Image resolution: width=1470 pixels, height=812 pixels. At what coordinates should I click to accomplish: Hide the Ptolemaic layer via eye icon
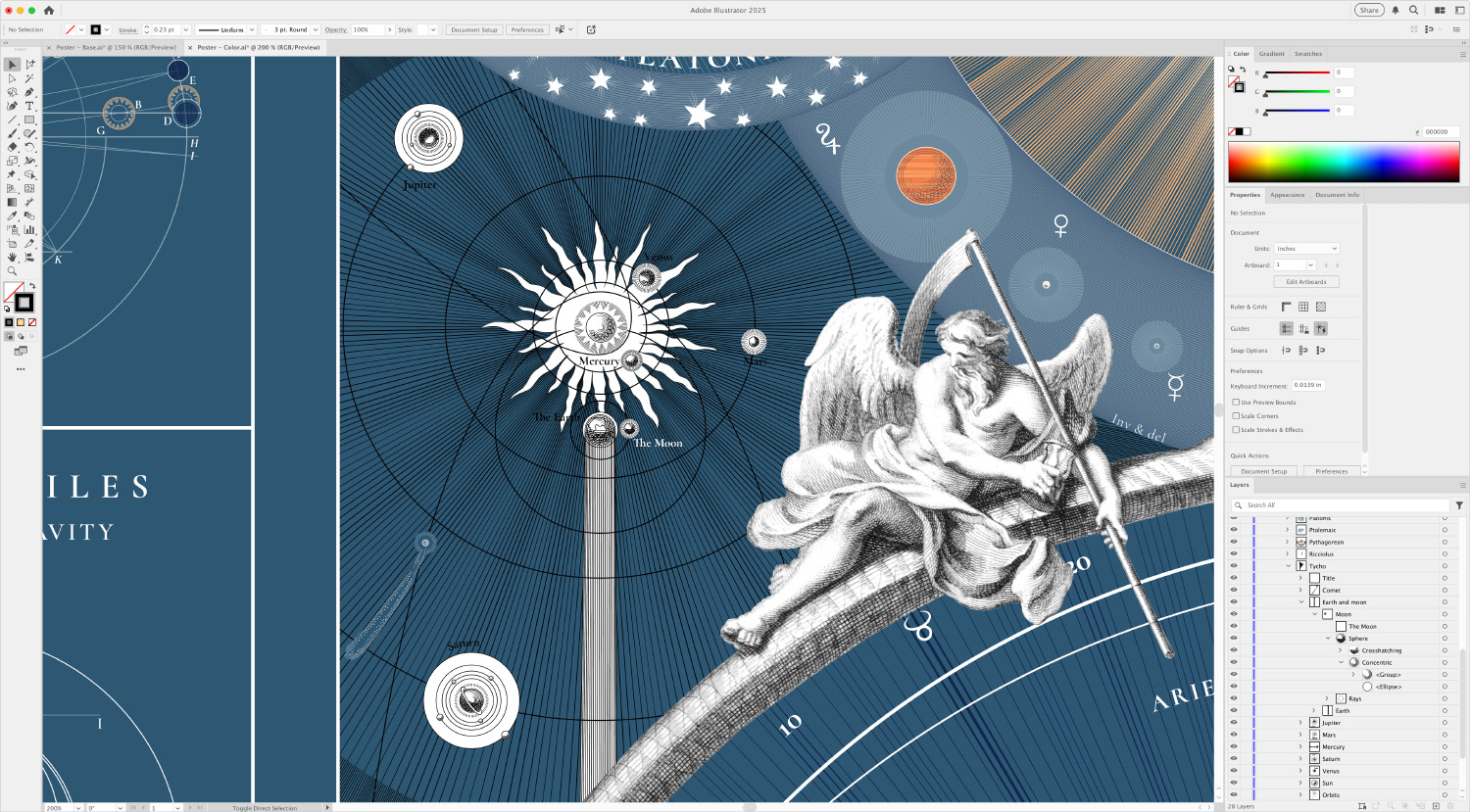pyautogui.click(x=1234, y=530)
